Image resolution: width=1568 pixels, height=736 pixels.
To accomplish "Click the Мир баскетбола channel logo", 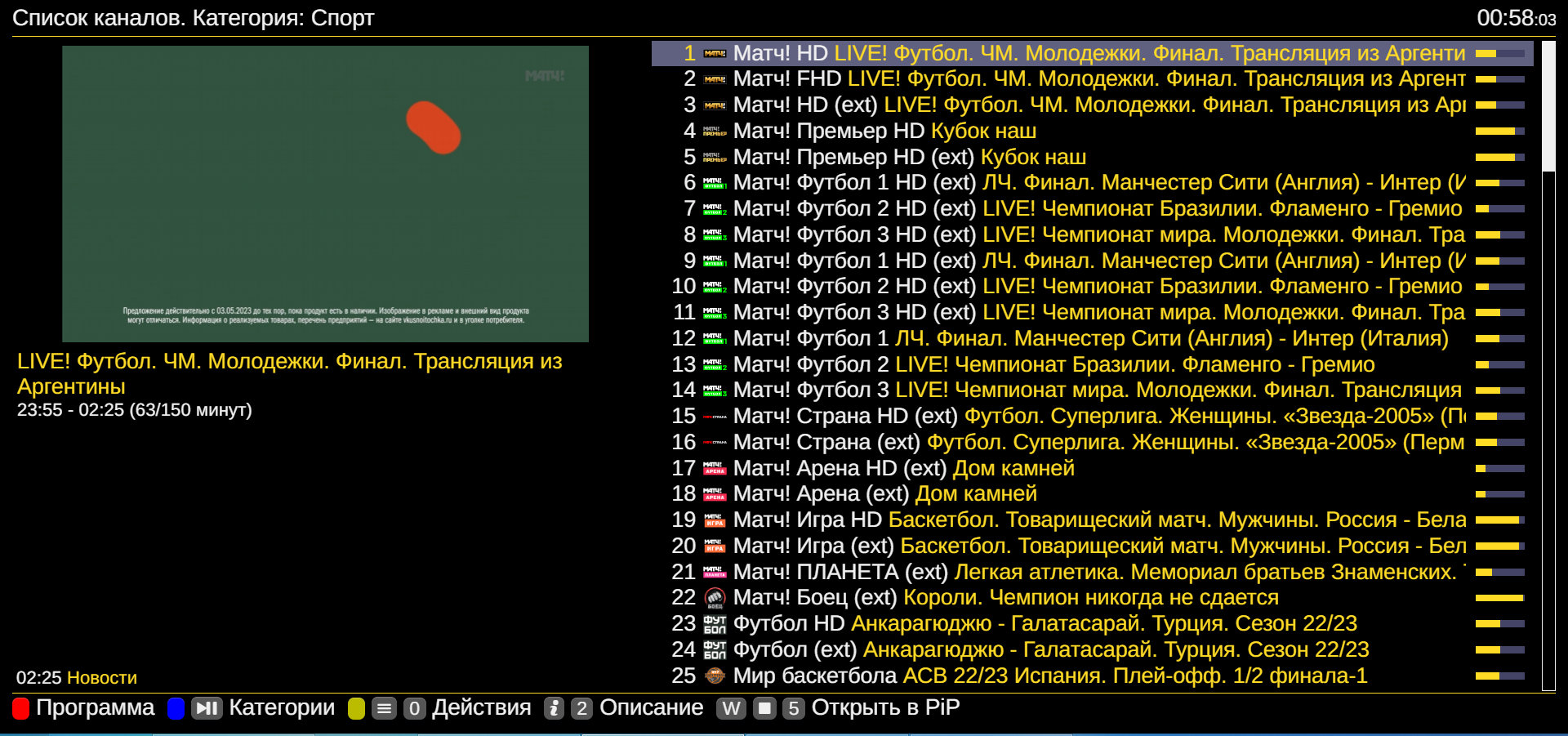I will pyautogui.click(x=715, y=676).
